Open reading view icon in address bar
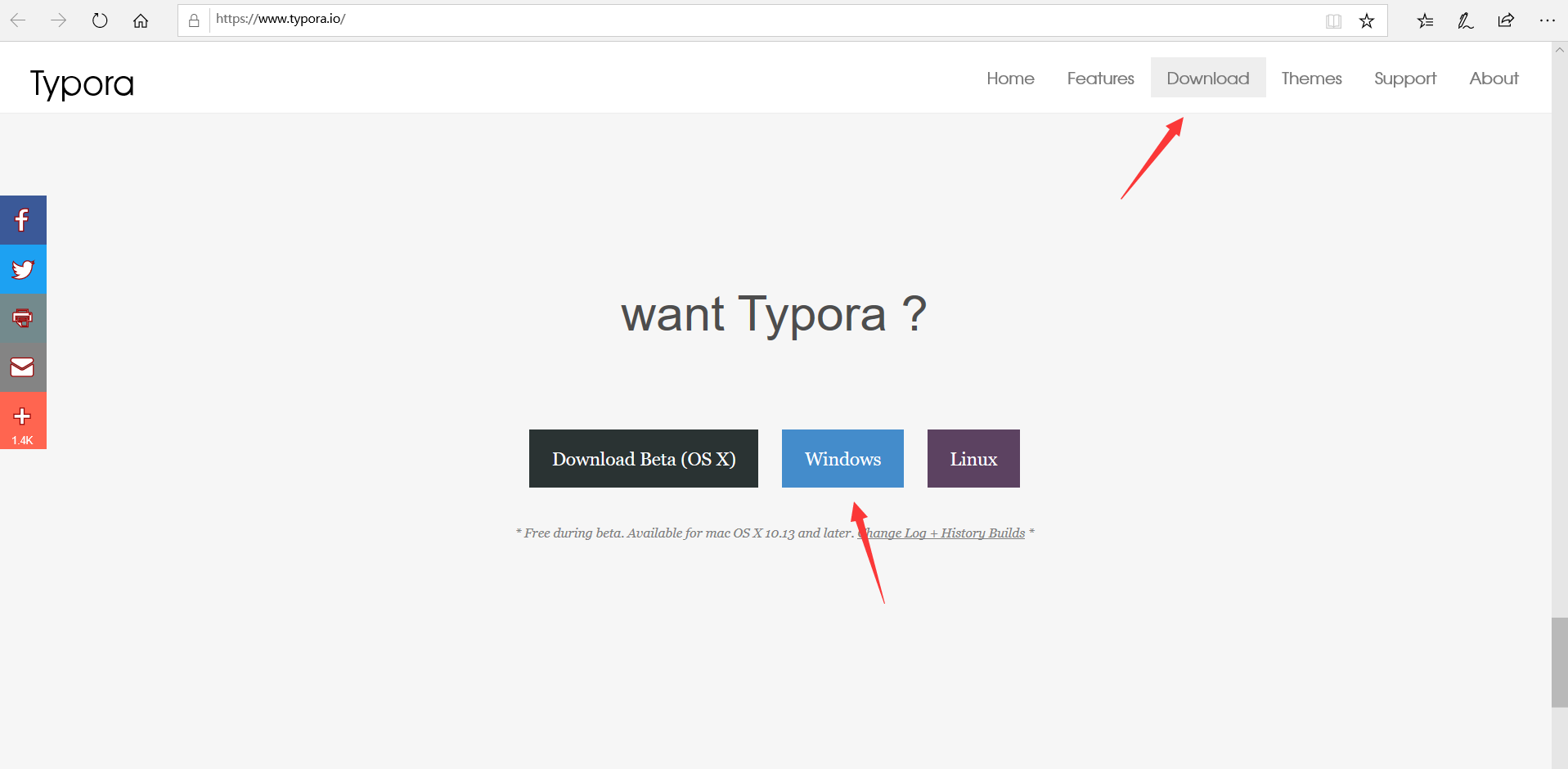 pos(1333,21)
